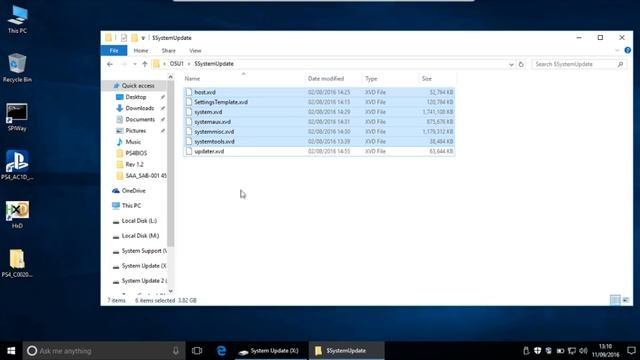Viewport: 640px width, 360px height.
Task: Open the File menu
Action: pos(114,51)
